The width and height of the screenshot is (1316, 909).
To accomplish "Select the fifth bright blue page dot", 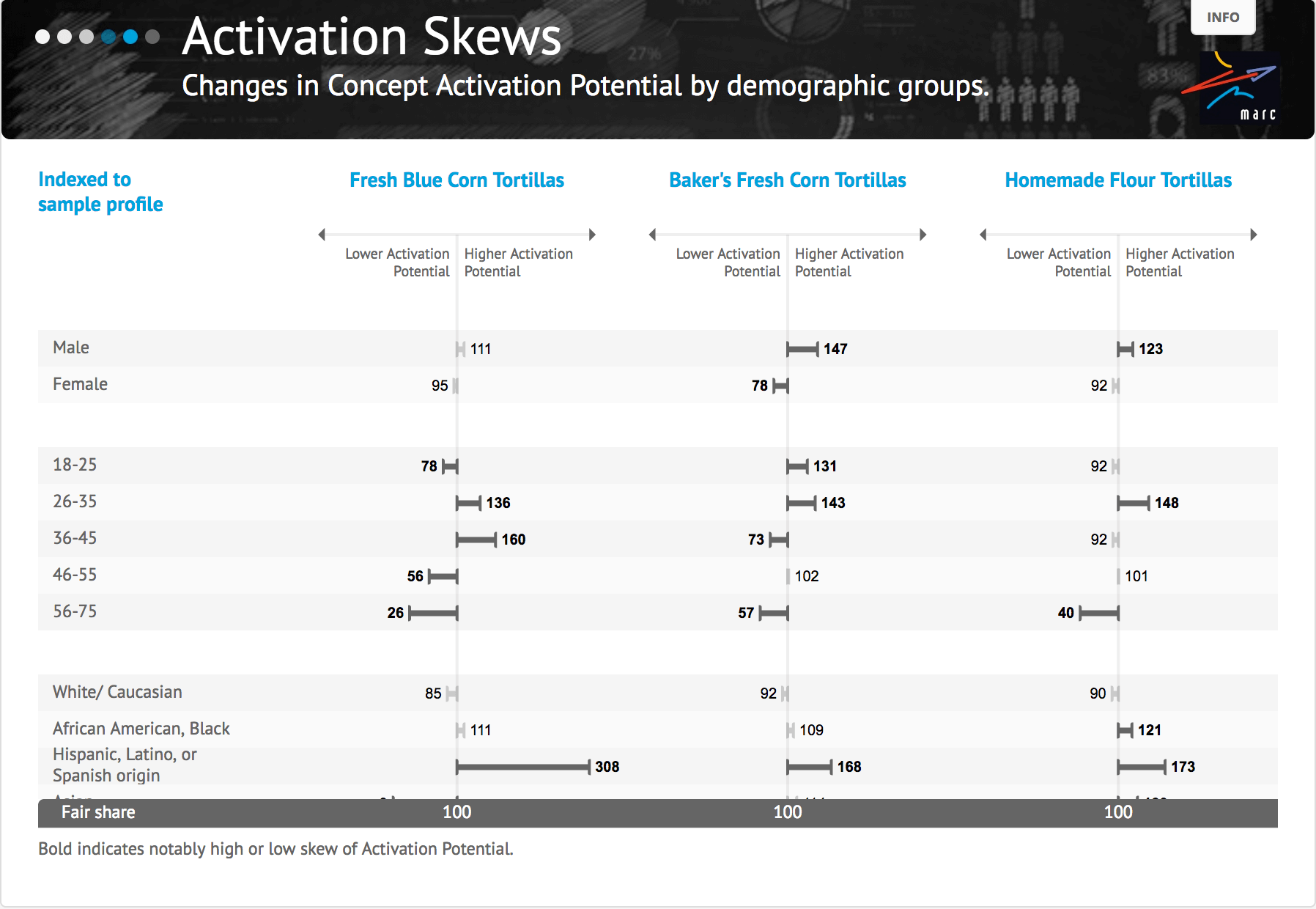I will point(130,37).
